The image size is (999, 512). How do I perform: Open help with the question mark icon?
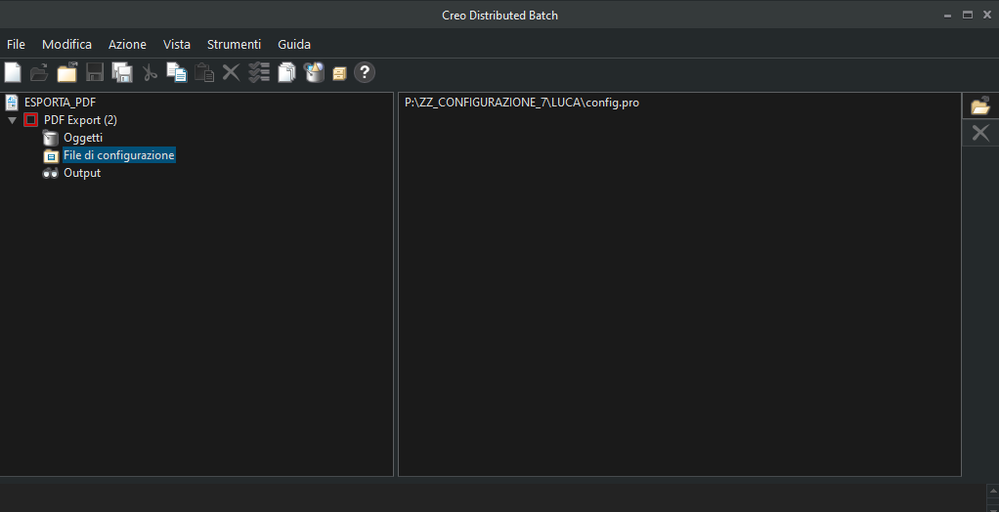coord(364,72)
